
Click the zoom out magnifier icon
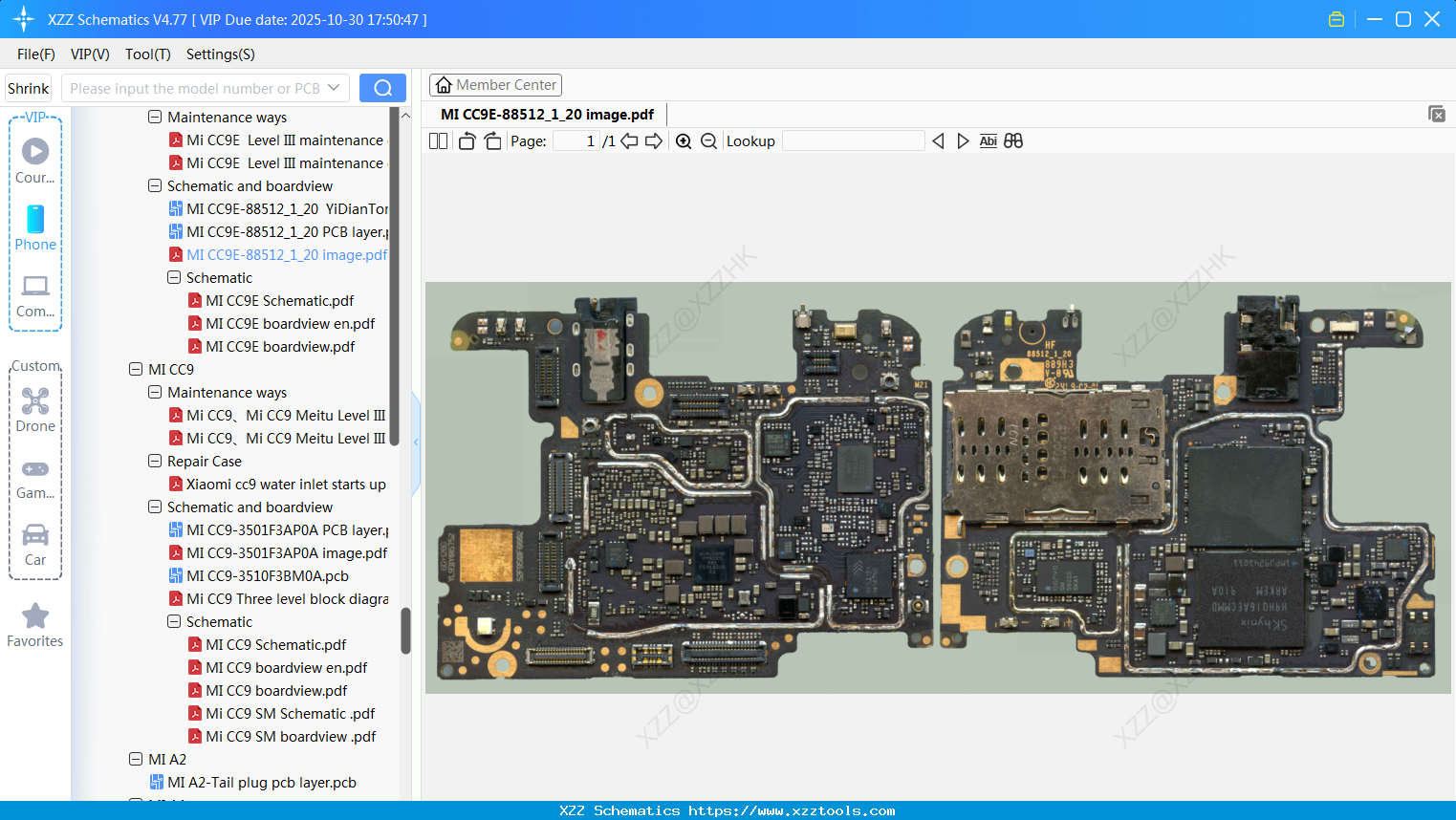click(708, 141)
